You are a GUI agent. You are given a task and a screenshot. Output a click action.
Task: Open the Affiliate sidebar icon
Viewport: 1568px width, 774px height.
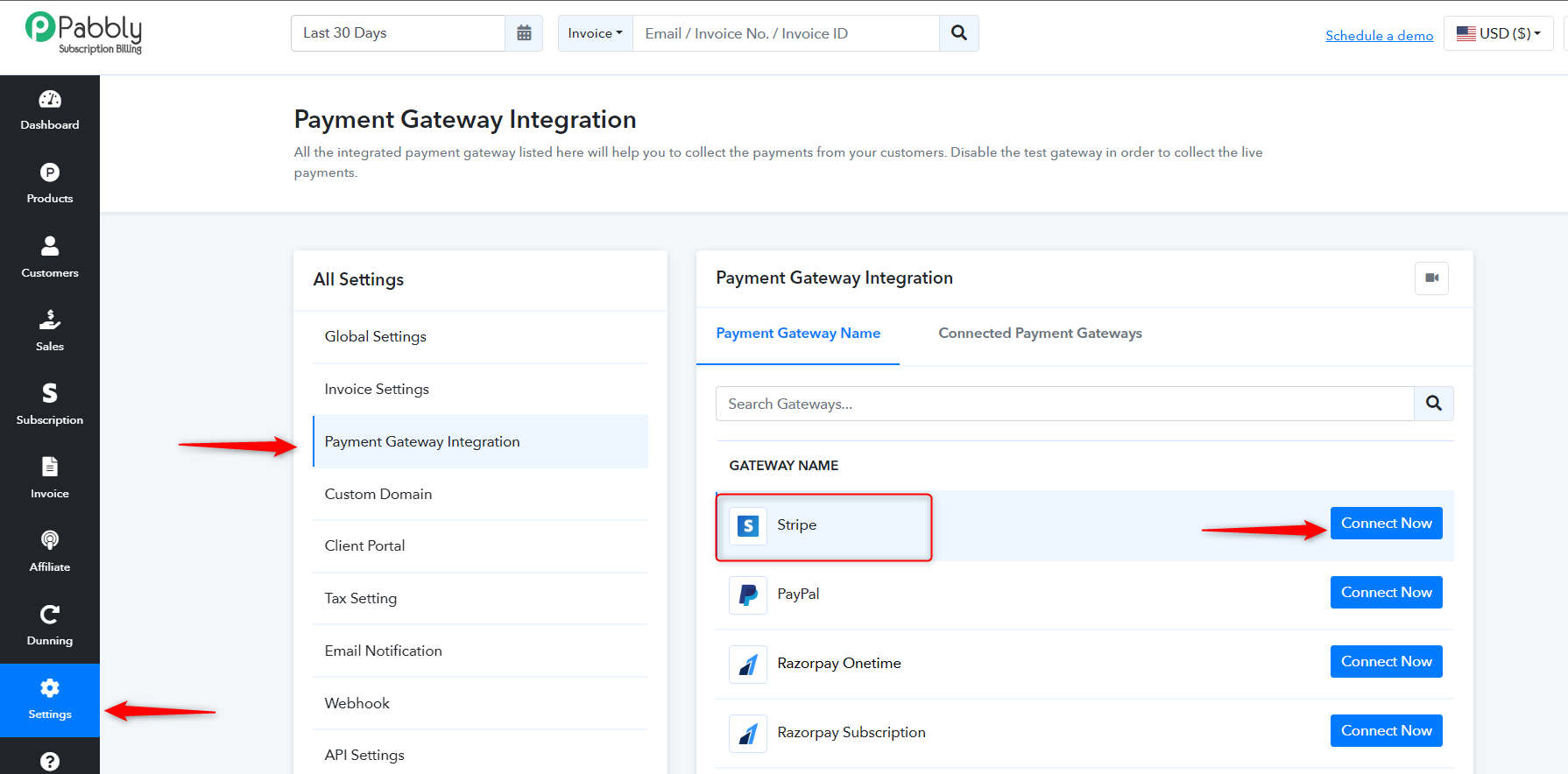click(50, 540)
